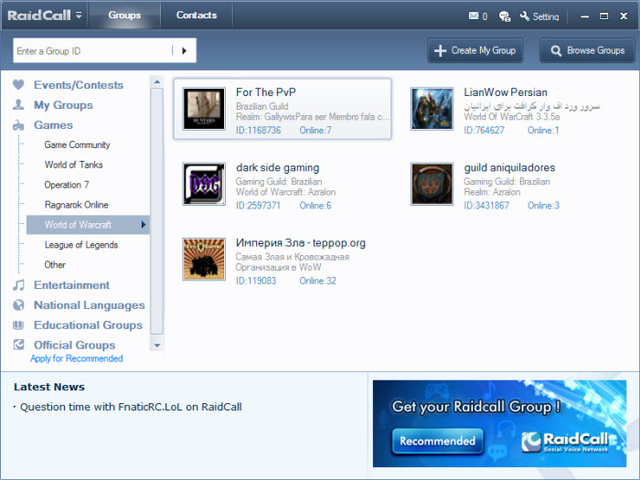Screen dimensions: 640x480
Task: Click the sidebar vertical scrollbar track
Action: (x=157, y=211)
